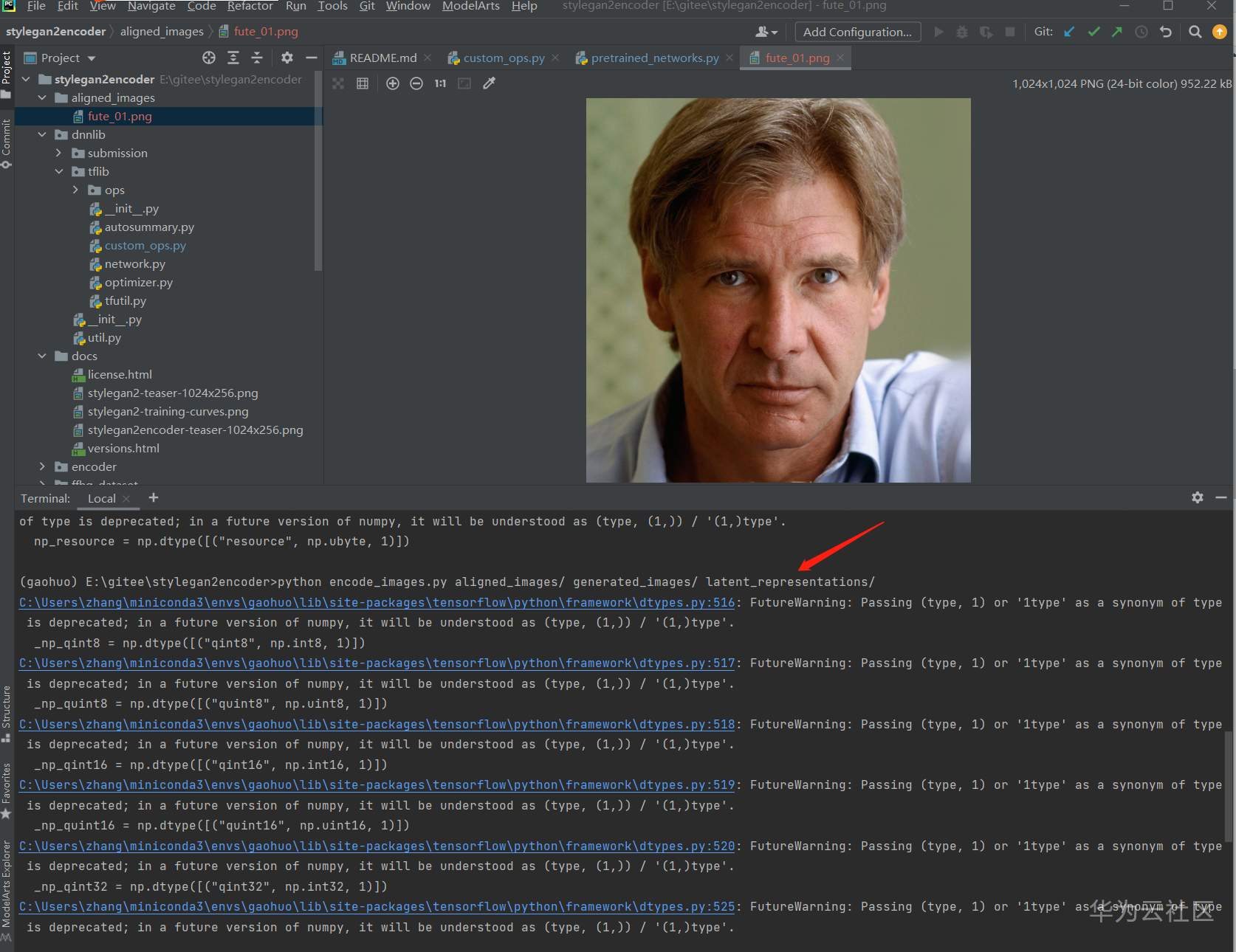
Task: Click Select Opened File target icon
Action: point(209,58)
